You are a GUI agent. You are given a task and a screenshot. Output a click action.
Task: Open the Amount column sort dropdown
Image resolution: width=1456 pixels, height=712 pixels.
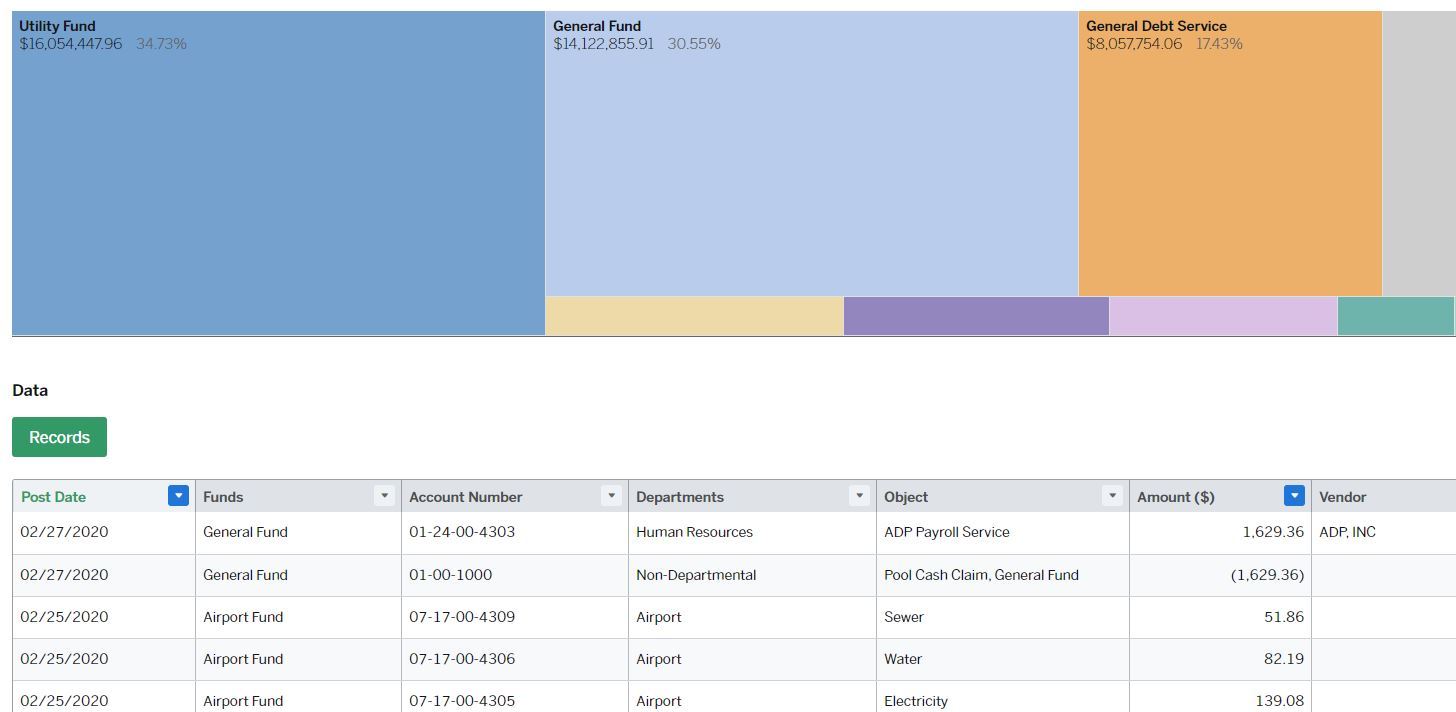(x=1293, y=495)
